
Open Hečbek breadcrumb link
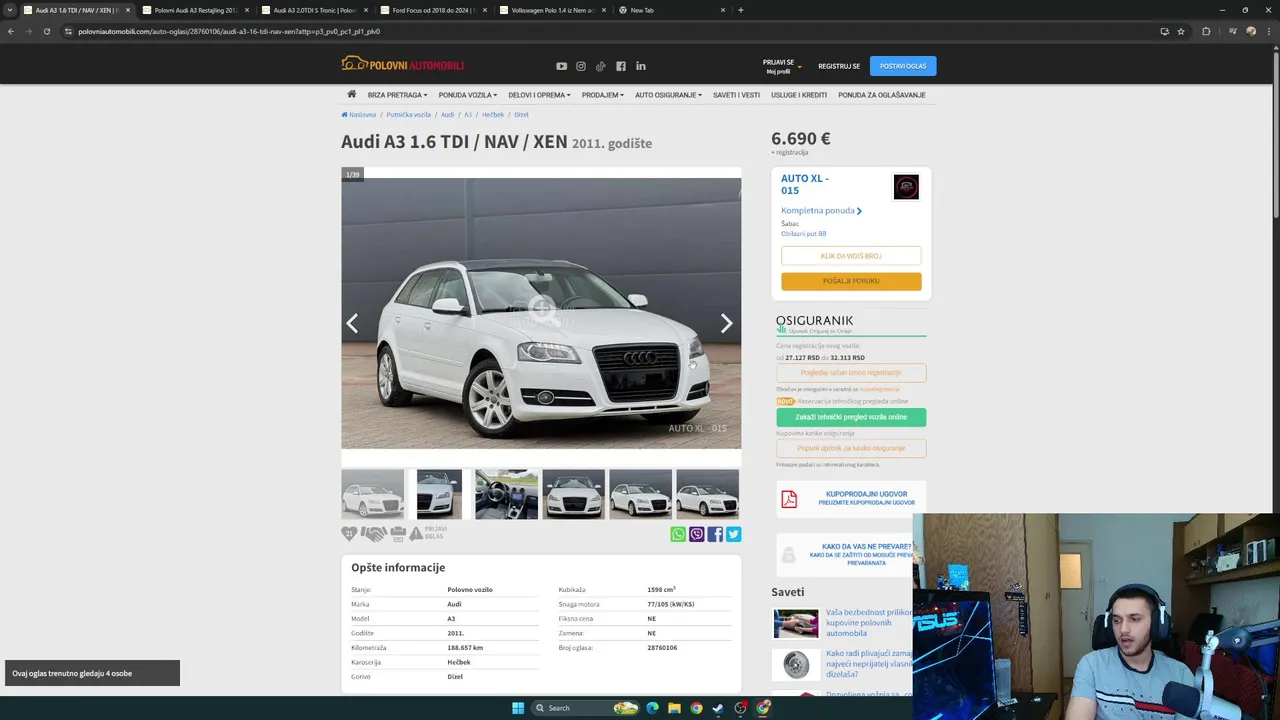point(493,115)
